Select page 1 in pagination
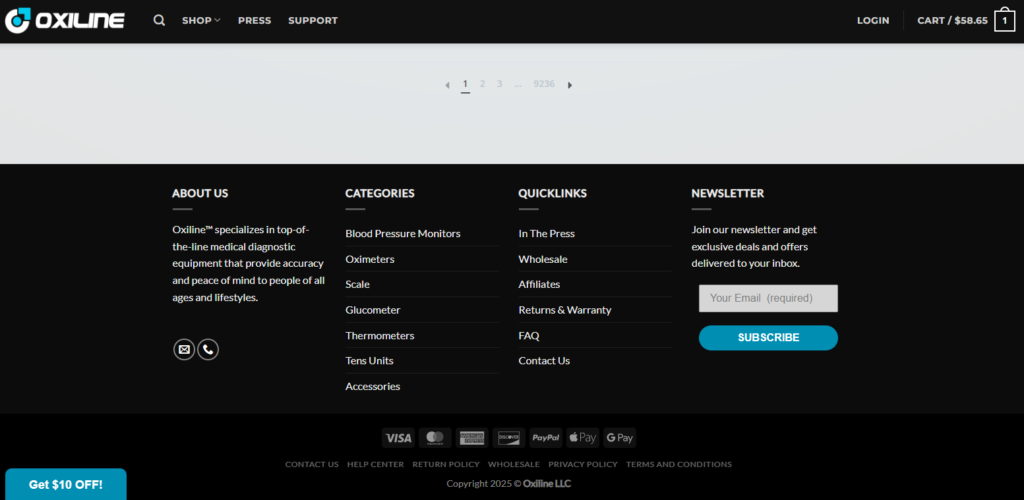The image size is (1024, 500). point(466,84)
